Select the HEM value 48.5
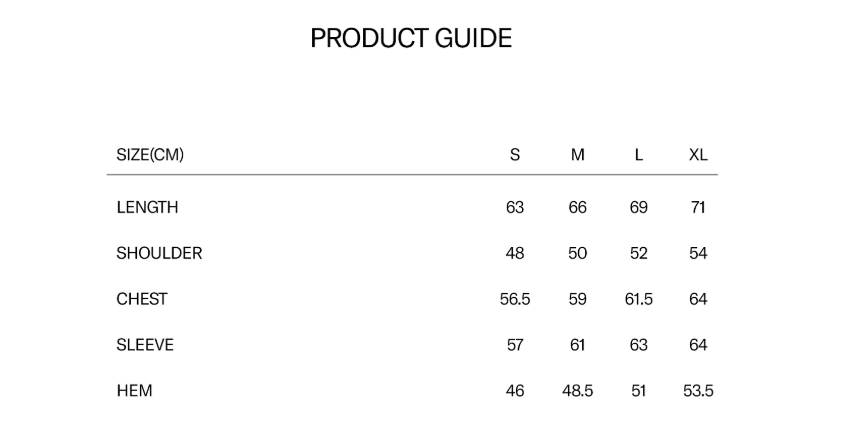 point(578,391)
